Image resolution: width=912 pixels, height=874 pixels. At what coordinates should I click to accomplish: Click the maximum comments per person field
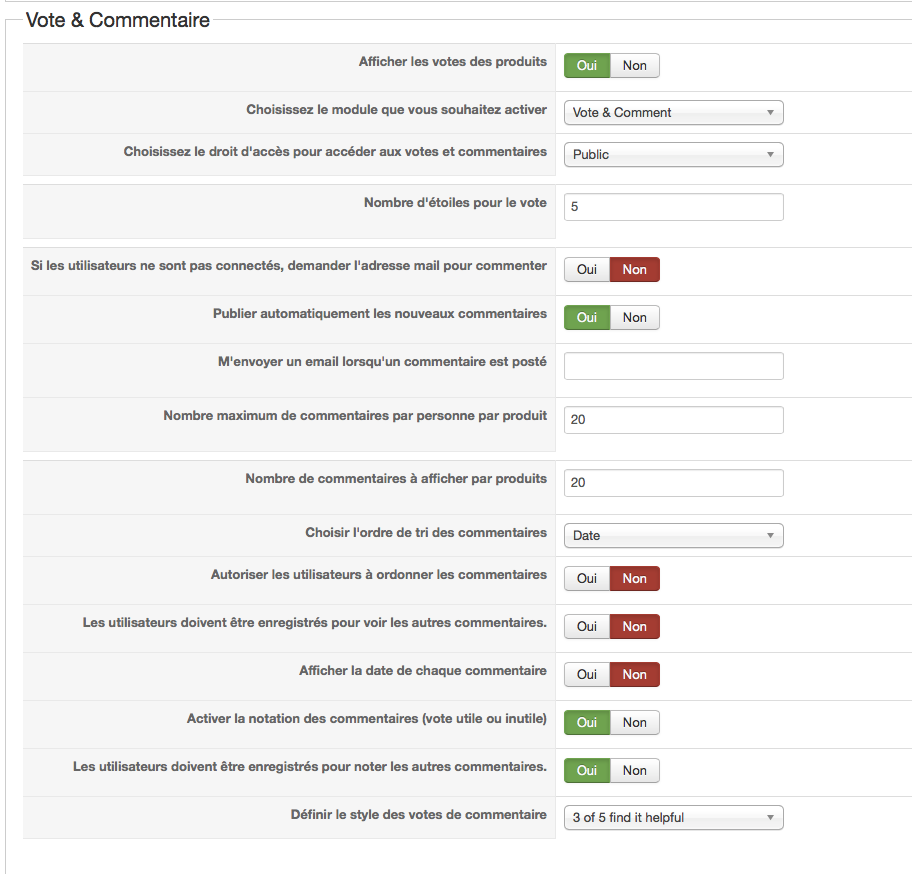[x=673, y=420]
